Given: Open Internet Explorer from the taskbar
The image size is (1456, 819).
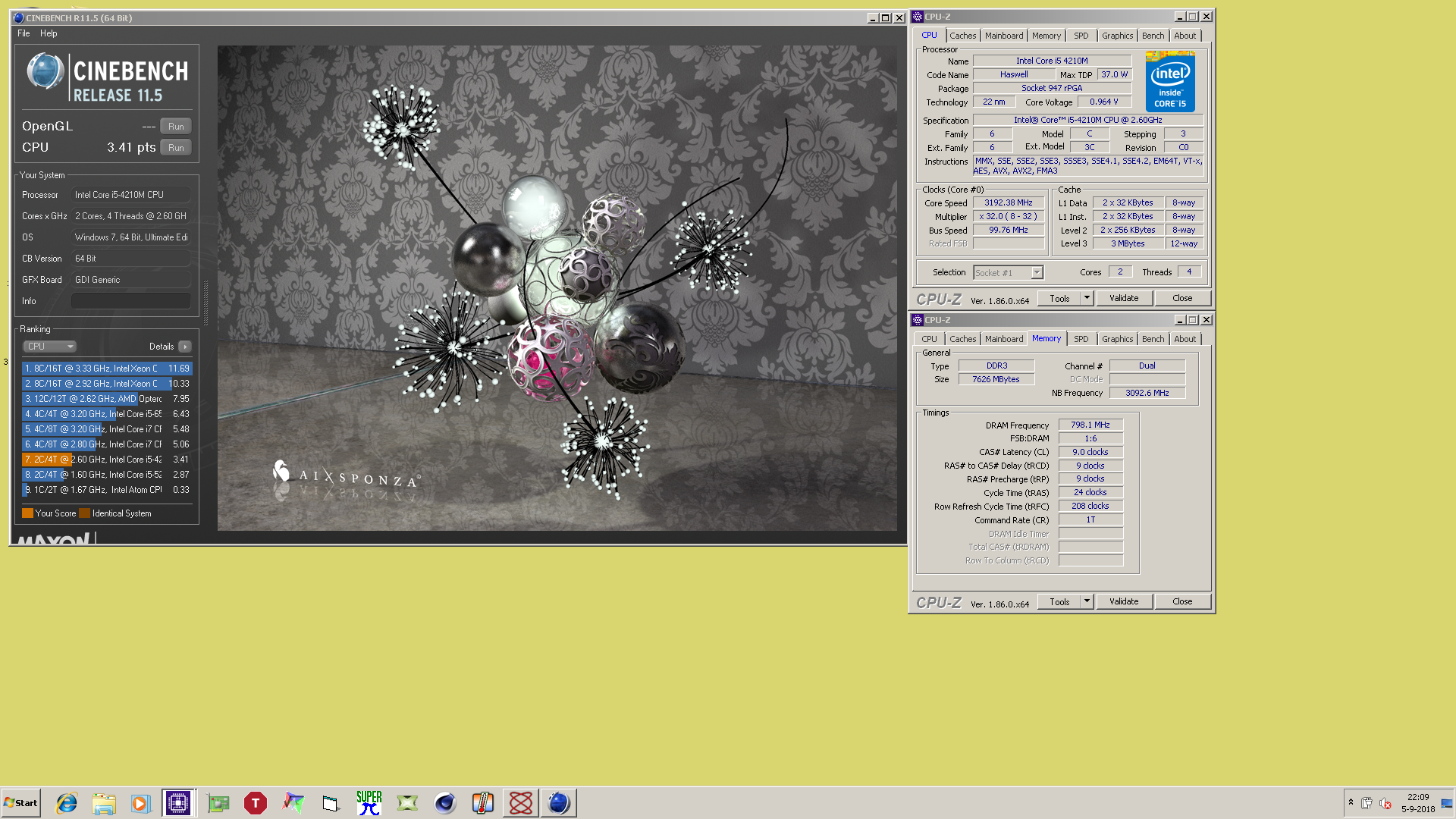Looking at the screenshot, I should [67, 803].
